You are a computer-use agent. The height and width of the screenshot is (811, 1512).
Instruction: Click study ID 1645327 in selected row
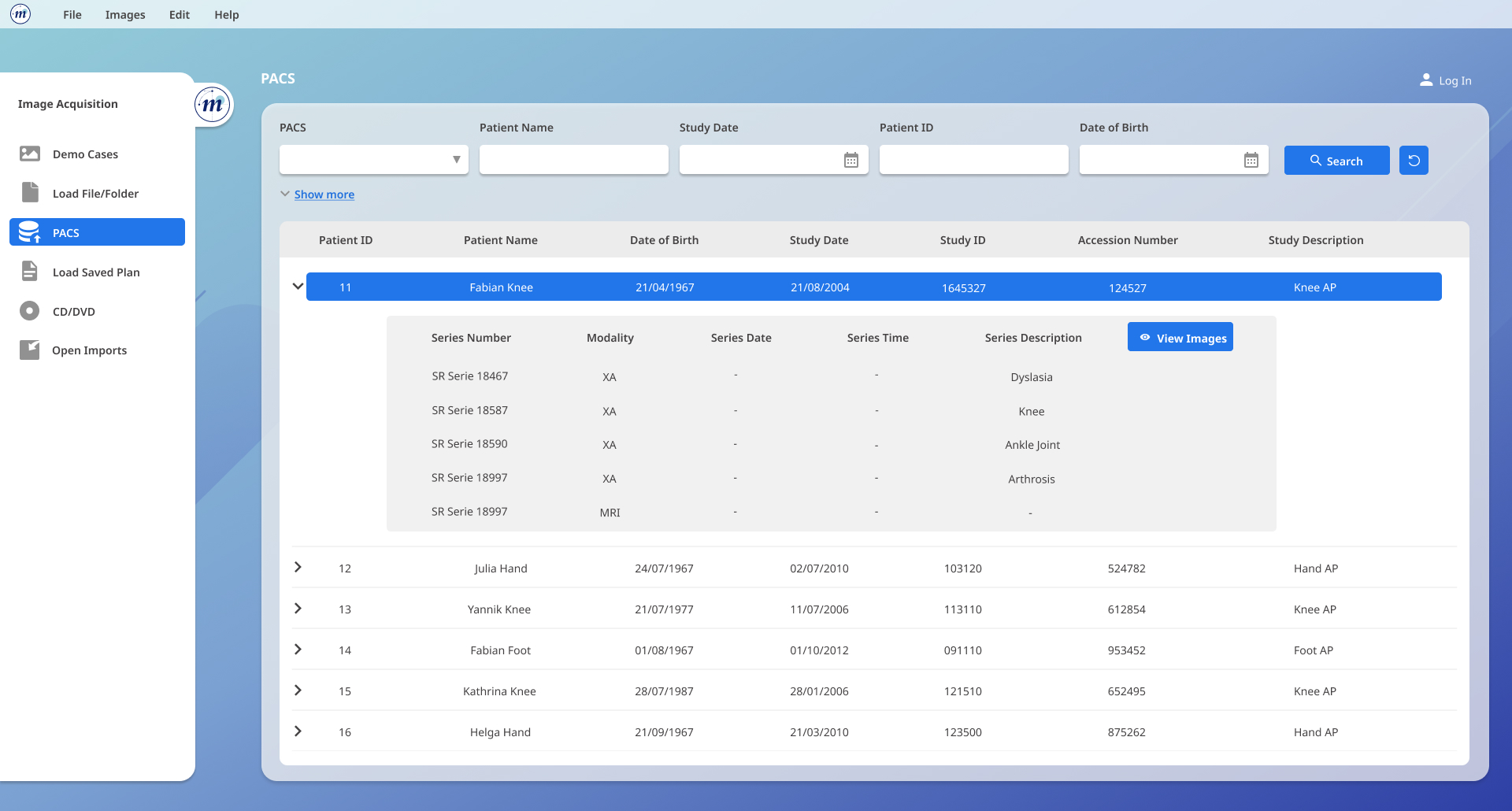[963, 288]
